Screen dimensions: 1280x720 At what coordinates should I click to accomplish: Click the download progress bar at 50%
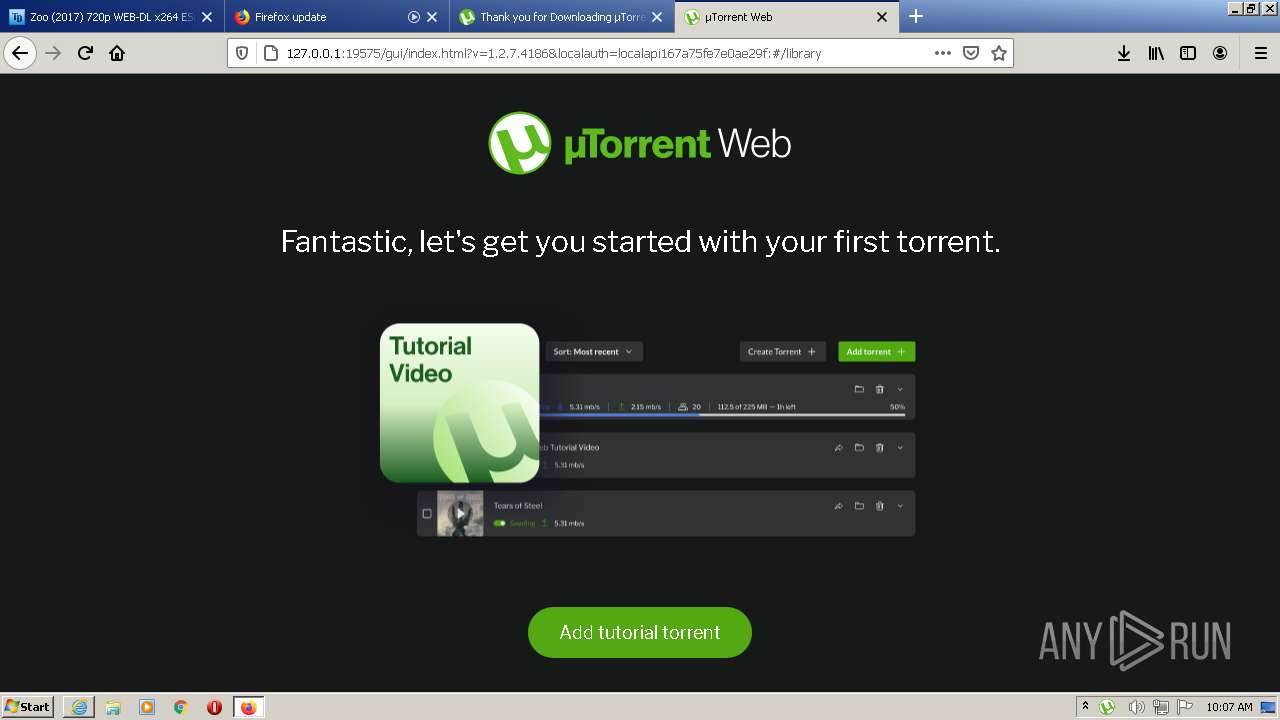(722, 415)
